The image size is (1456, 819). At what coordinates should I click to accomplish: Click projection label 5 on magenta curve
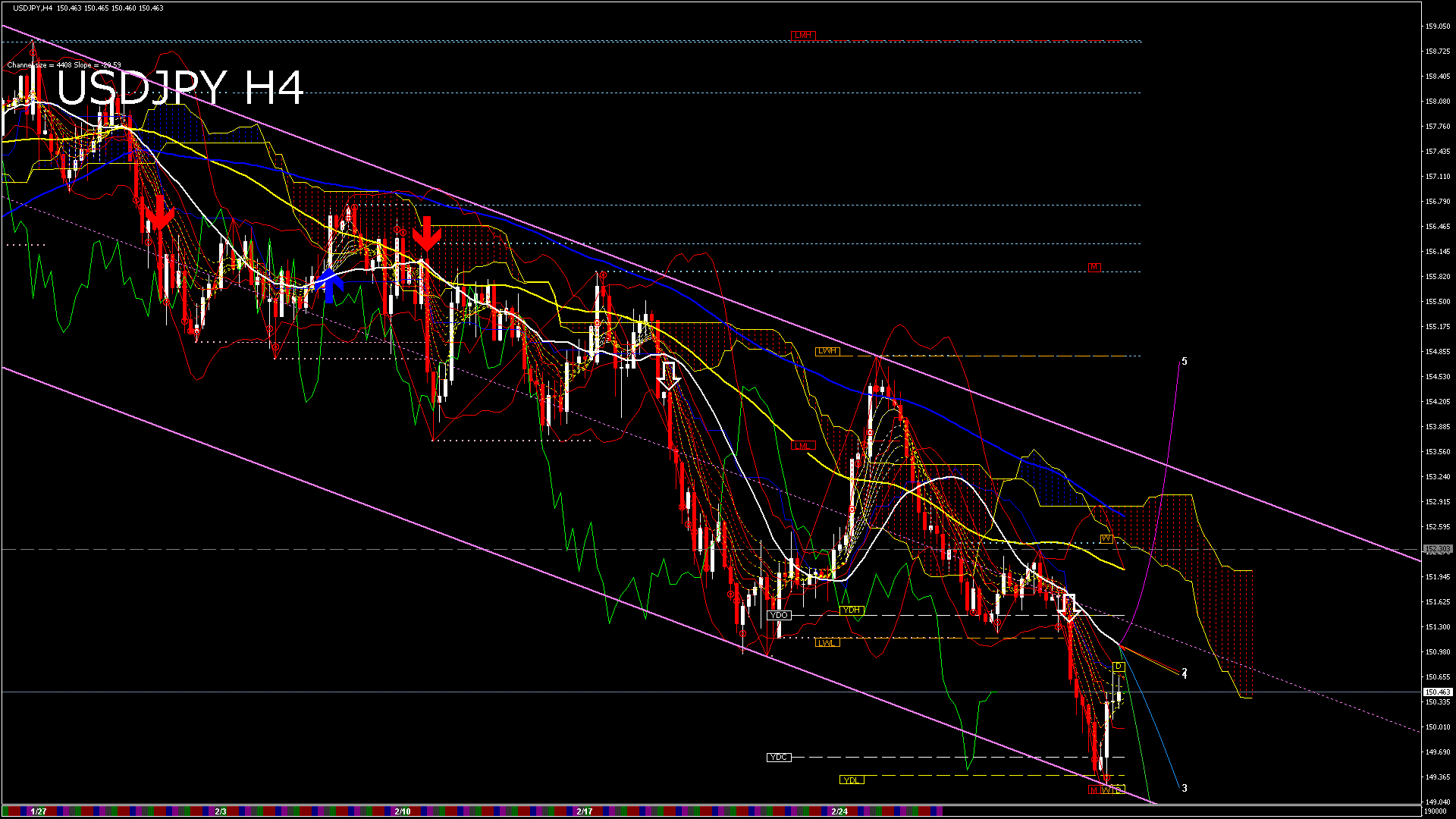[1185, 362]
